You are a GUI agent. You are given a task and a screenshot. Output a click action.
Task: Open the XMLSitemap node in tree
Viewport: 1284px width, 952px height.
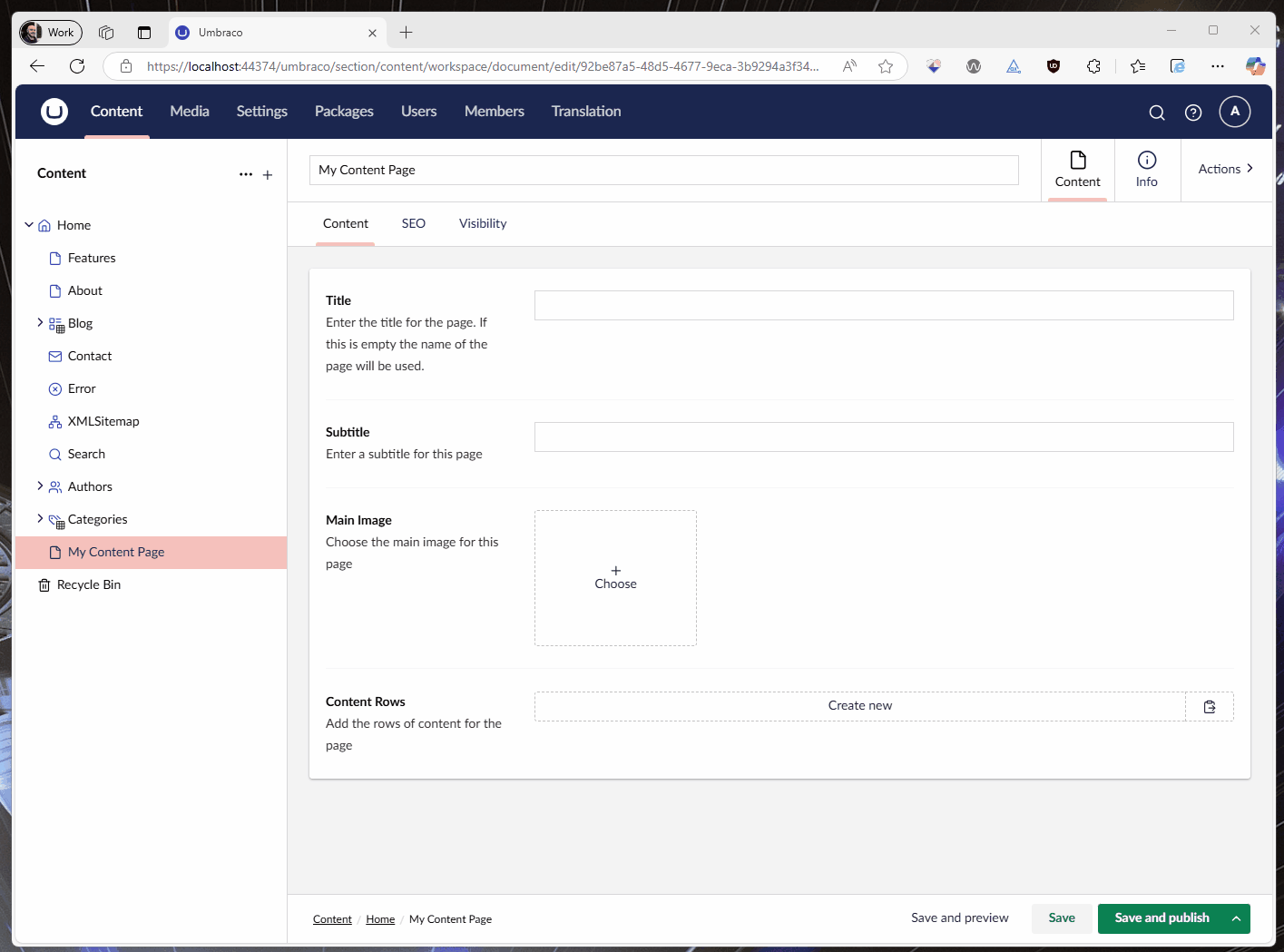[x=103, y=421]
